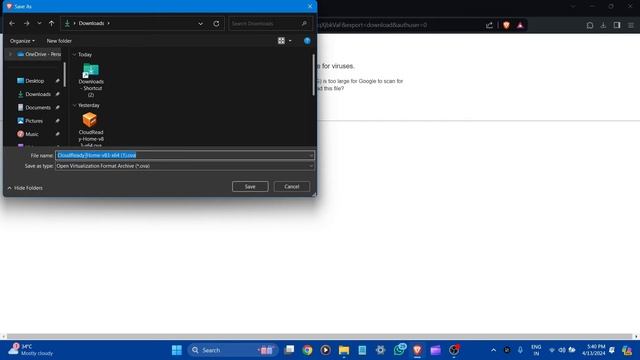Select Documents in navigation pane
The image size is (640, 360).
[38, 108]
